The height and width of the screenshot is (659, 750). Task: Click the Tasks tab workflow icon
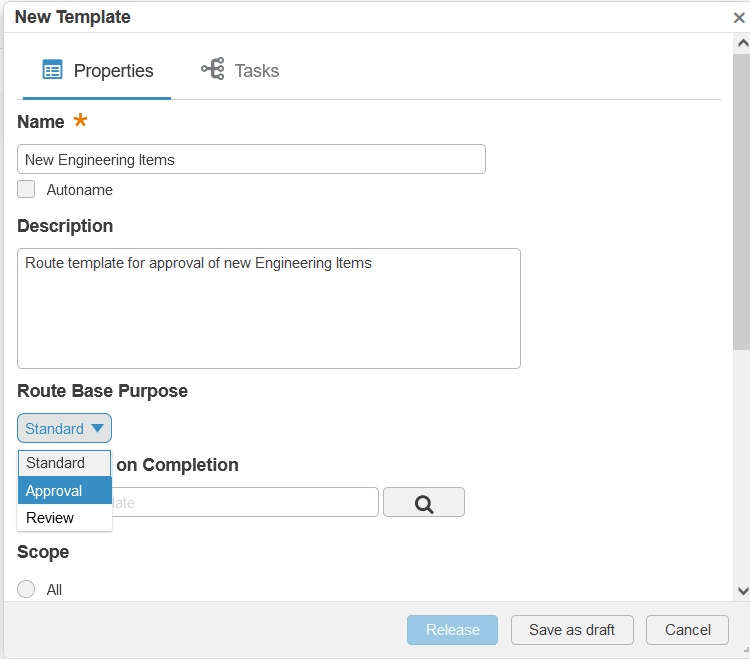212,69
